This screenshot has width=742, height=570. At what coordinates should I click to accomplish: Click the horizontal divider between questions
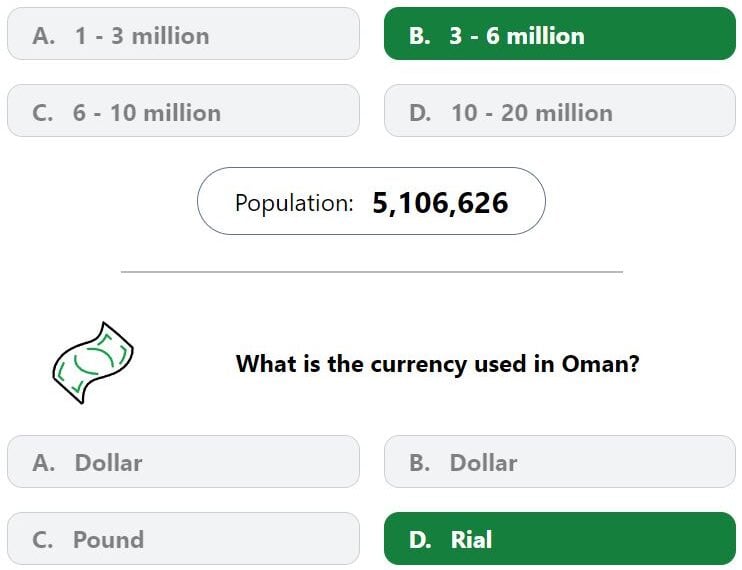371,272
